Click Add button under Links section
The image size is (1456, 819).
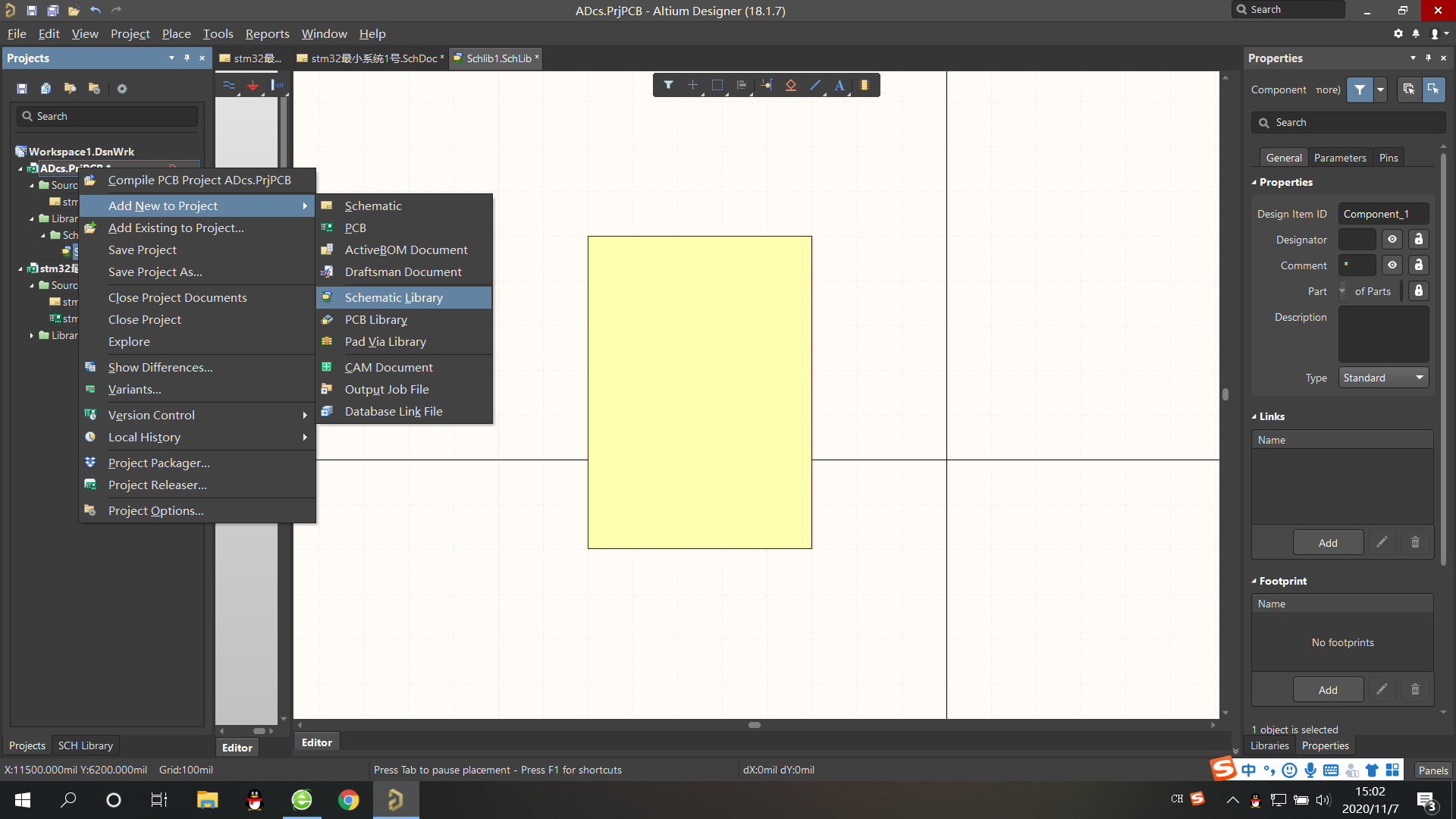point(1326,541)
